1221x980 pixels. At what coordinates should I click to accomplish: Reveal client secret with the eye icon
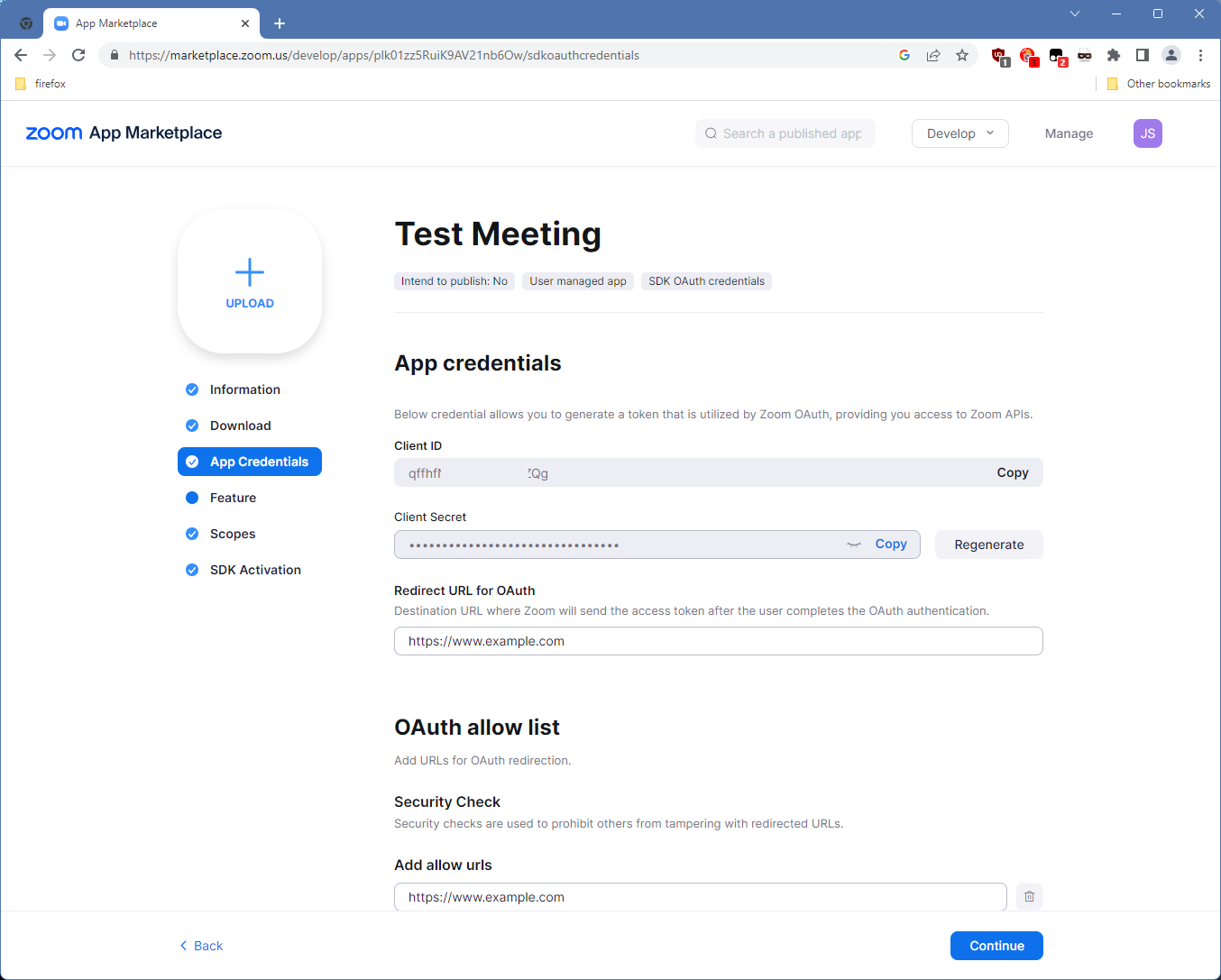click(854, 545)
